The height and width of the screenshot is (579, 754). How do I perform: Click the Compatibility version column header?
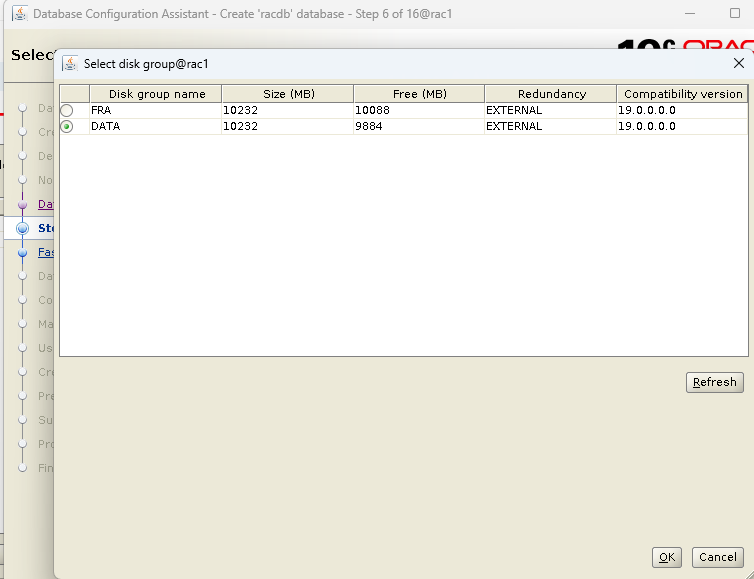(x=682, y=94)
